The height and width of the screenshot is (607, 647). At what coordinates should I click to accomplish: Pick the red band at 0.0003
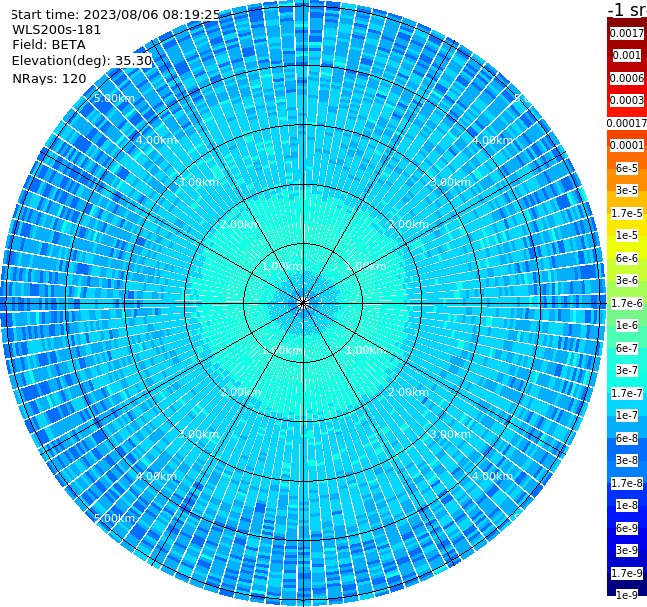627,100
